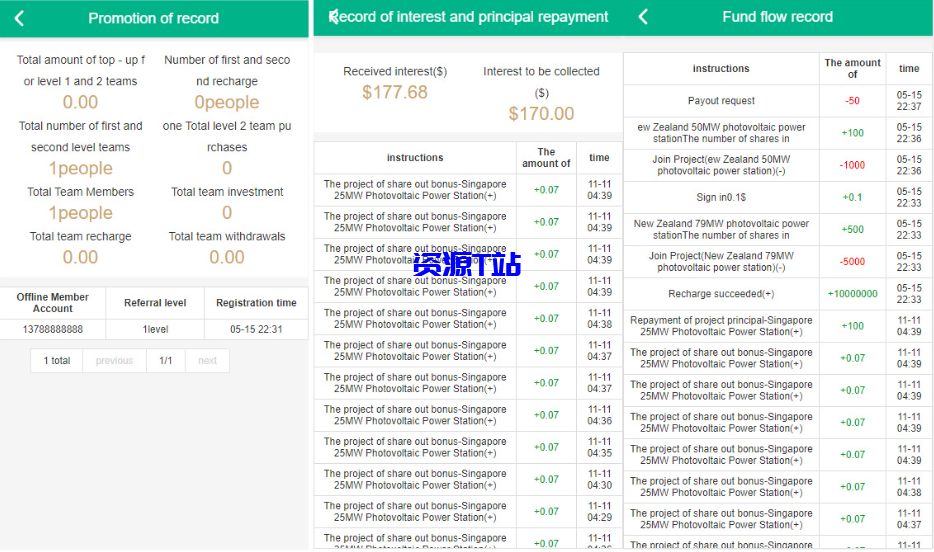Click the '1 total' pagination label
The width and height of the screenshot is (934, 552).
pyautogui.click(x=57, y=361)
